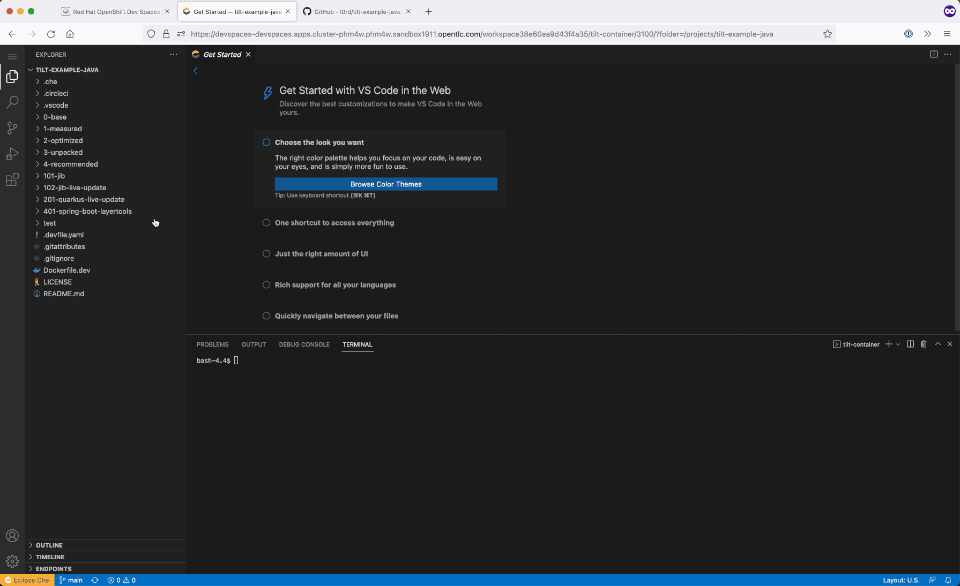Open the Accounts menu icon

click(x=12, y=536)
